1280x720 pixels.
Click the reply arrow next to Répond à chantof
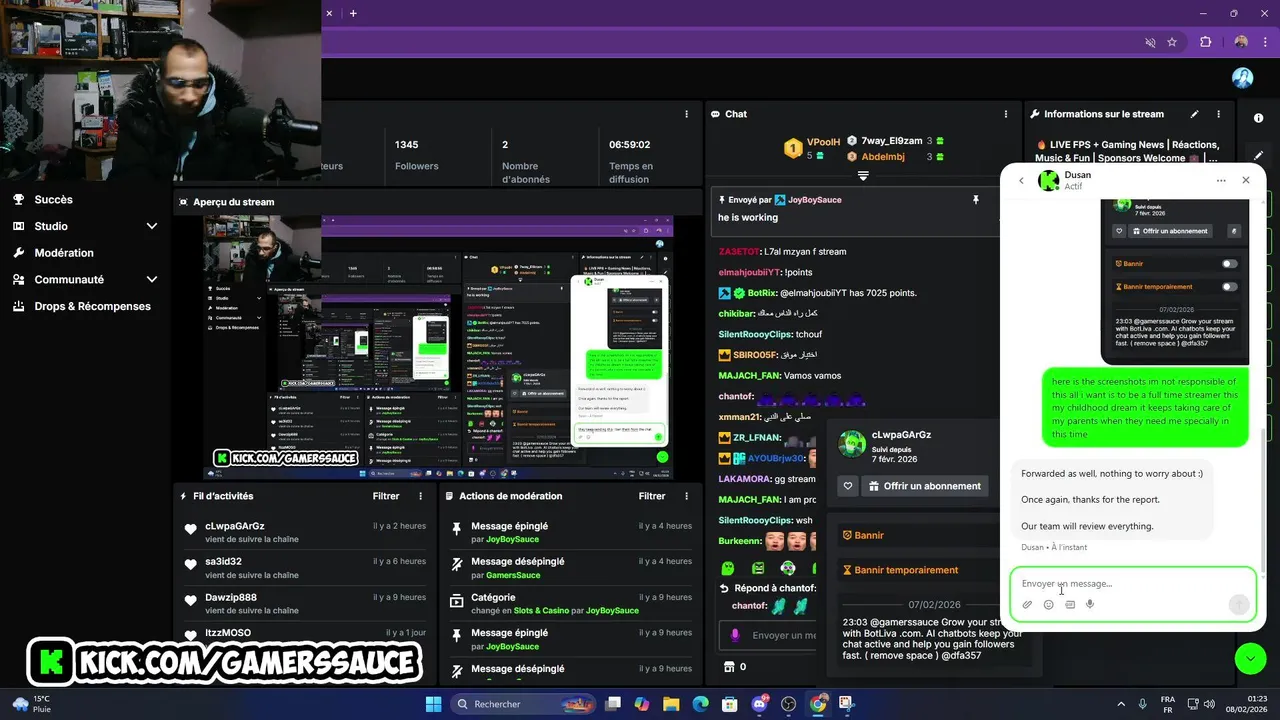point(724,588)
